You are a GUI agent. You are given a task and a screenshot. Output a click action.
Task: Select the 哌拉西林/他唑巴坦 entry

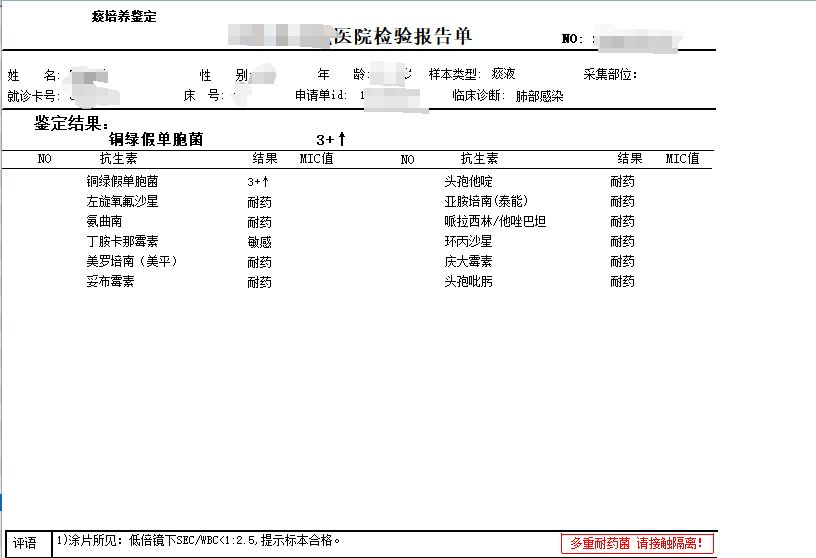tap(495, 222)
